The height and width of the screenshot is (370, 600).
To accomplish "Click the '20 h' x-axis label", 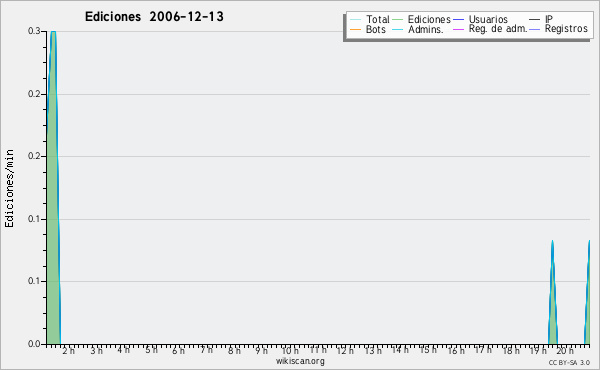I will [565, 351].
